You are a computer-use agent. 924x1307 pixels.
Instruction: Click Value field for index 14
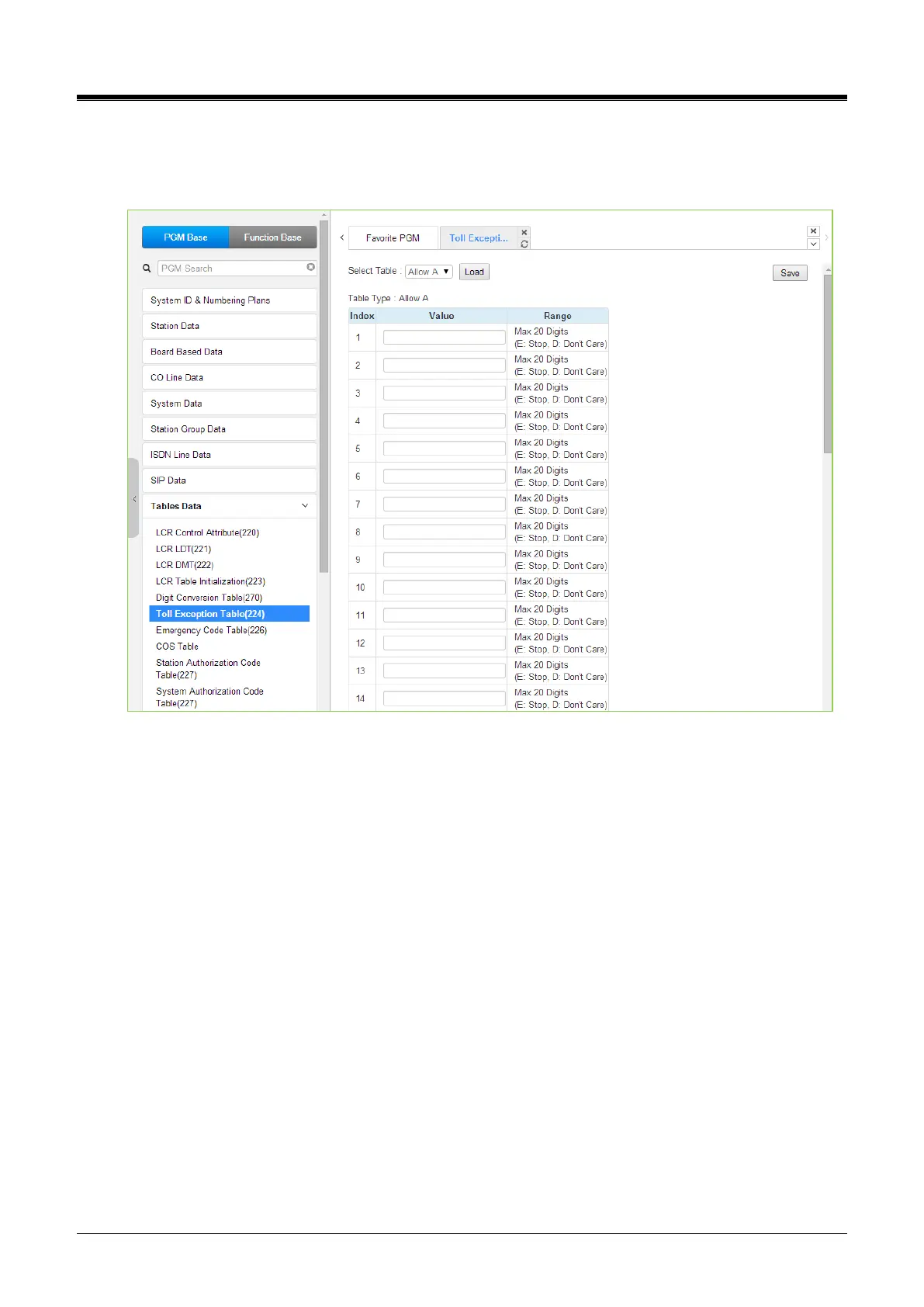[x=445, y=699]
